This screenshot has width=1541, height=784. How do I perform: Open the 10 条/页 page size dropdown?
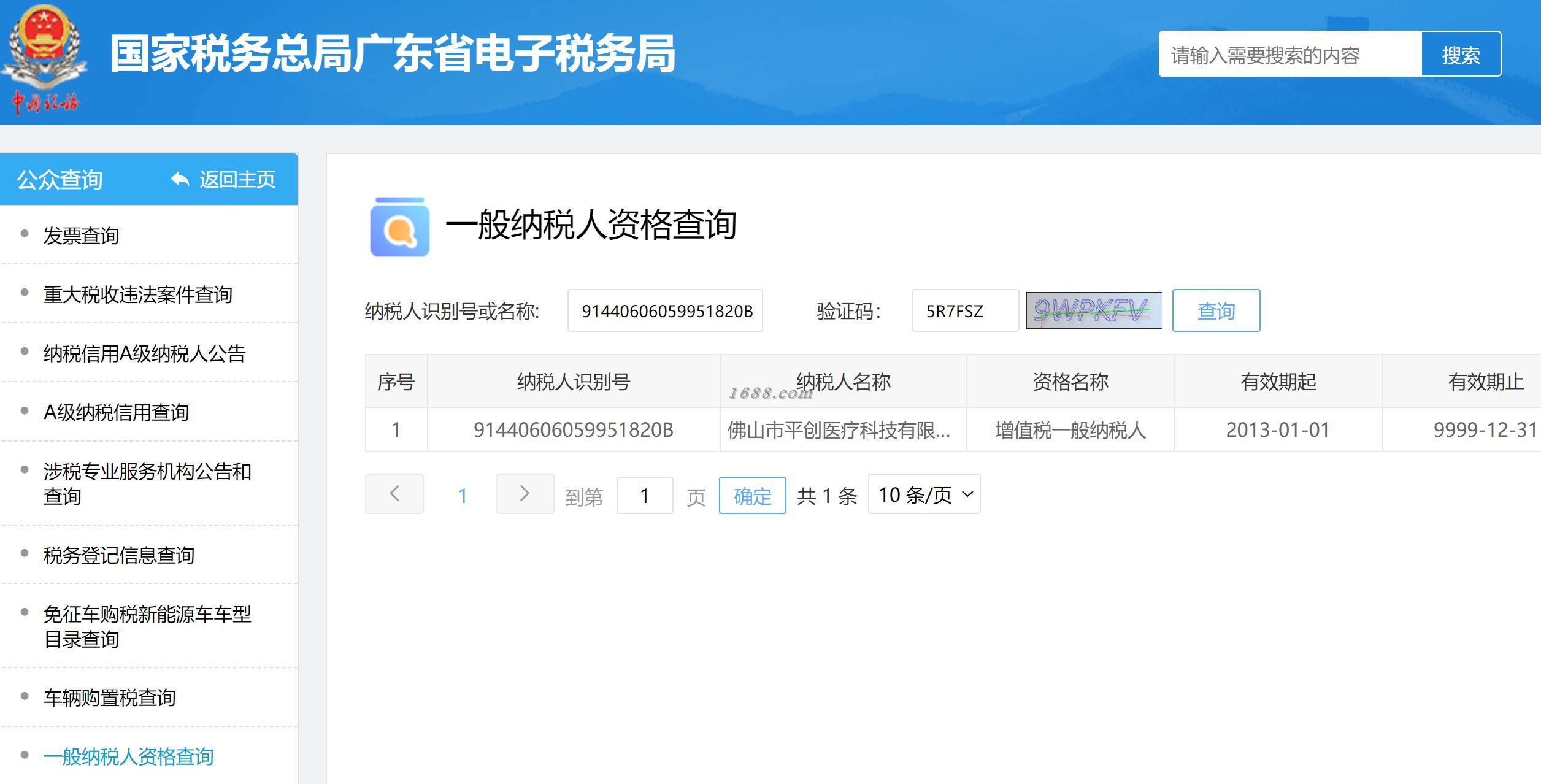[x=924, y=494]
